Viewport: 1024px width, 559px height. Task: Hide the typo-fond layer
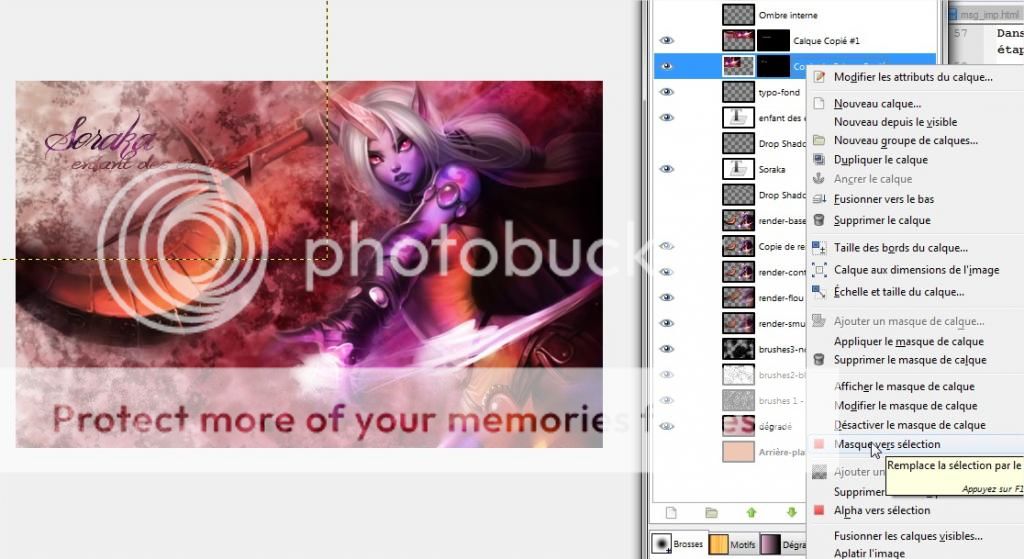tap(666, 92)
